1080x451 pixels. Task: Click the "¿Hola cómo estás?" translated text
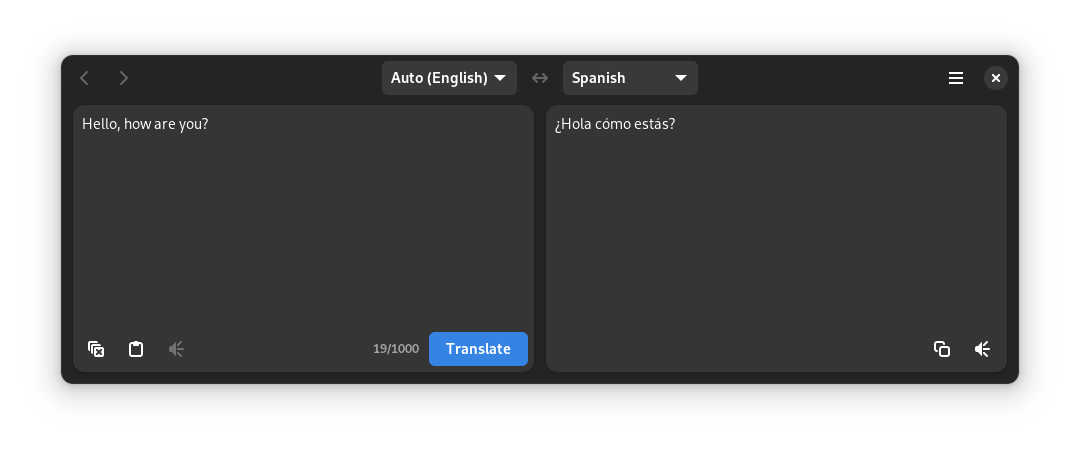tap(615, 124)
